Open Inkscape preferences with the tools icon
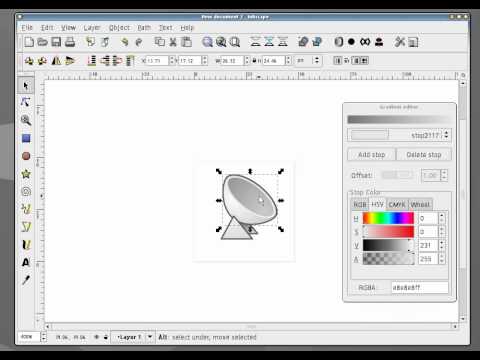This screenshot has width=480, height=360. (x=399, y=42)
